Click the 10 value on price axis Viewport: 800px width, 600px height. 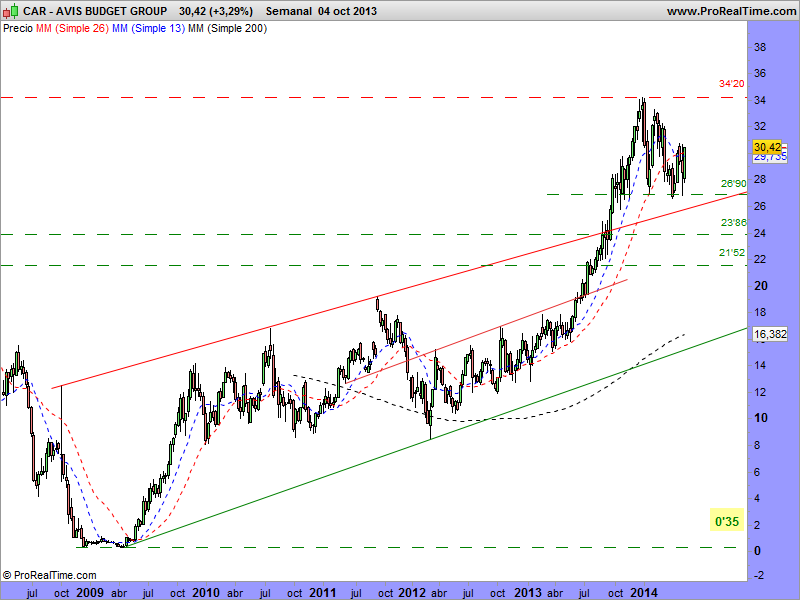pos(761,418)
